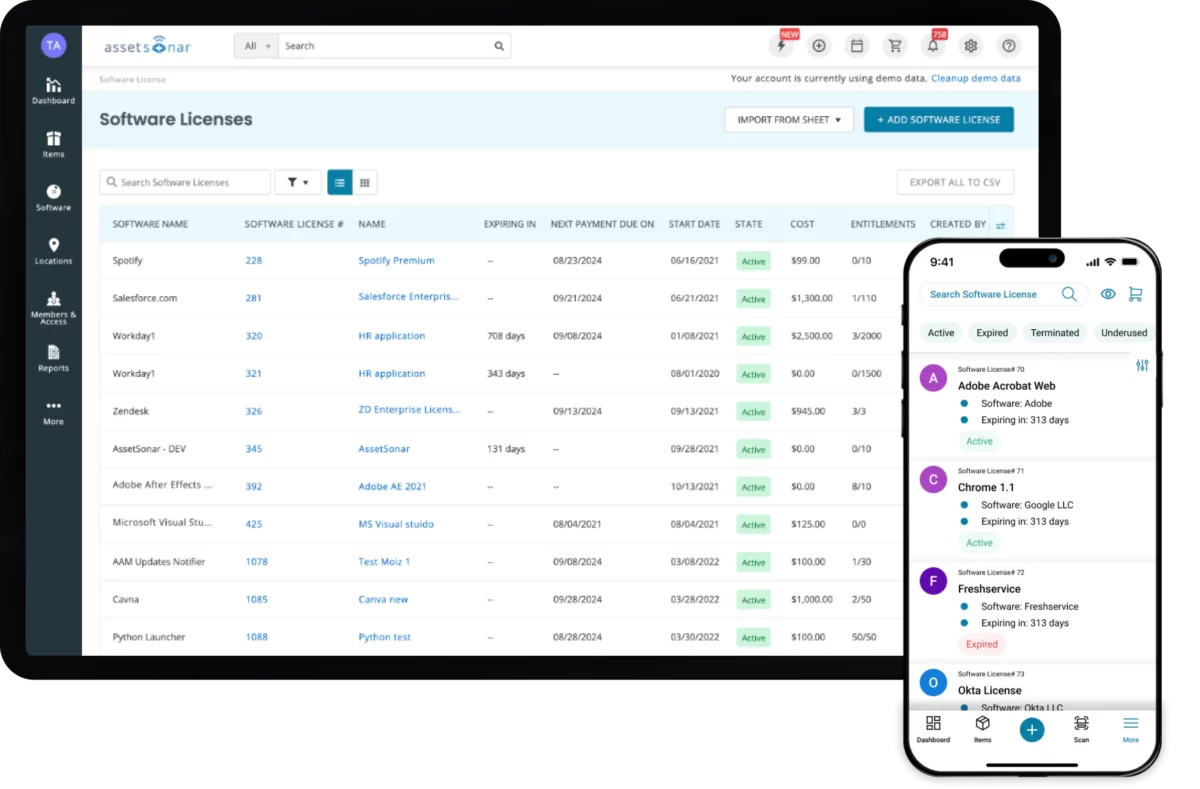Screen dimensions: 1200x789
Task: Click the Add Software License button
Action: pos(938,120)
